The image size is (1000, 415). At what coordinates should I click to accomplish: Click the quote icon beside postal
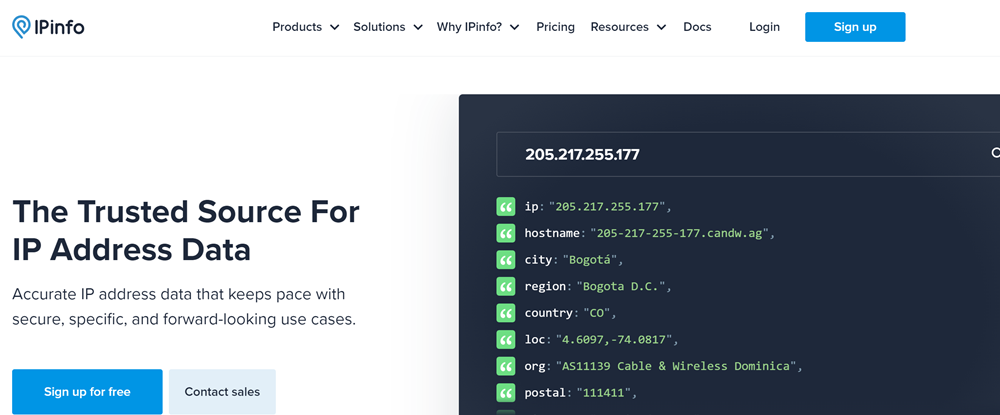[x=506, y=393]
